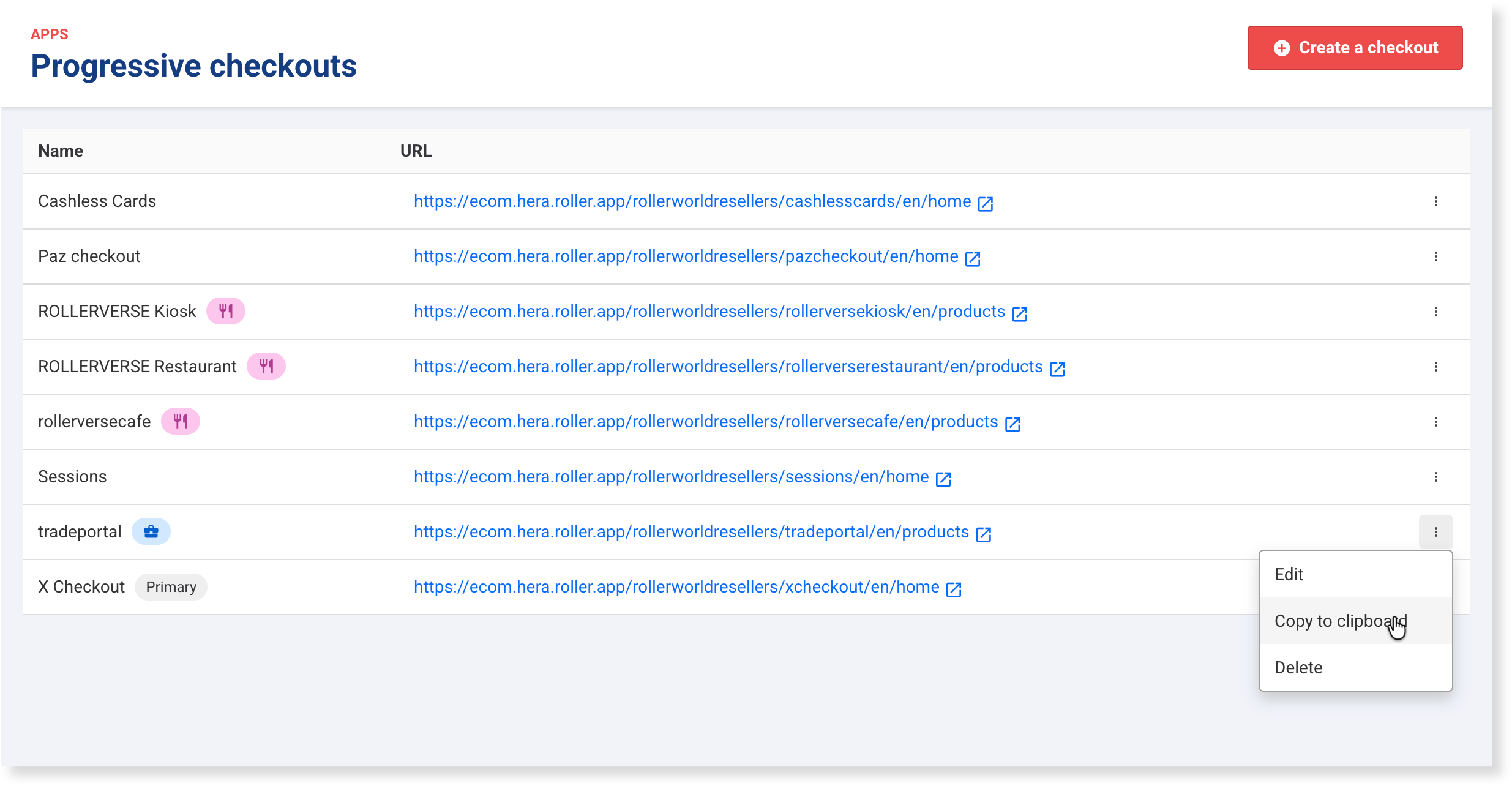Click the food badge icon beside ROLLERVERSE Restaurant
The height and width of the screenshot is (786, 1512).
point(266,366)
